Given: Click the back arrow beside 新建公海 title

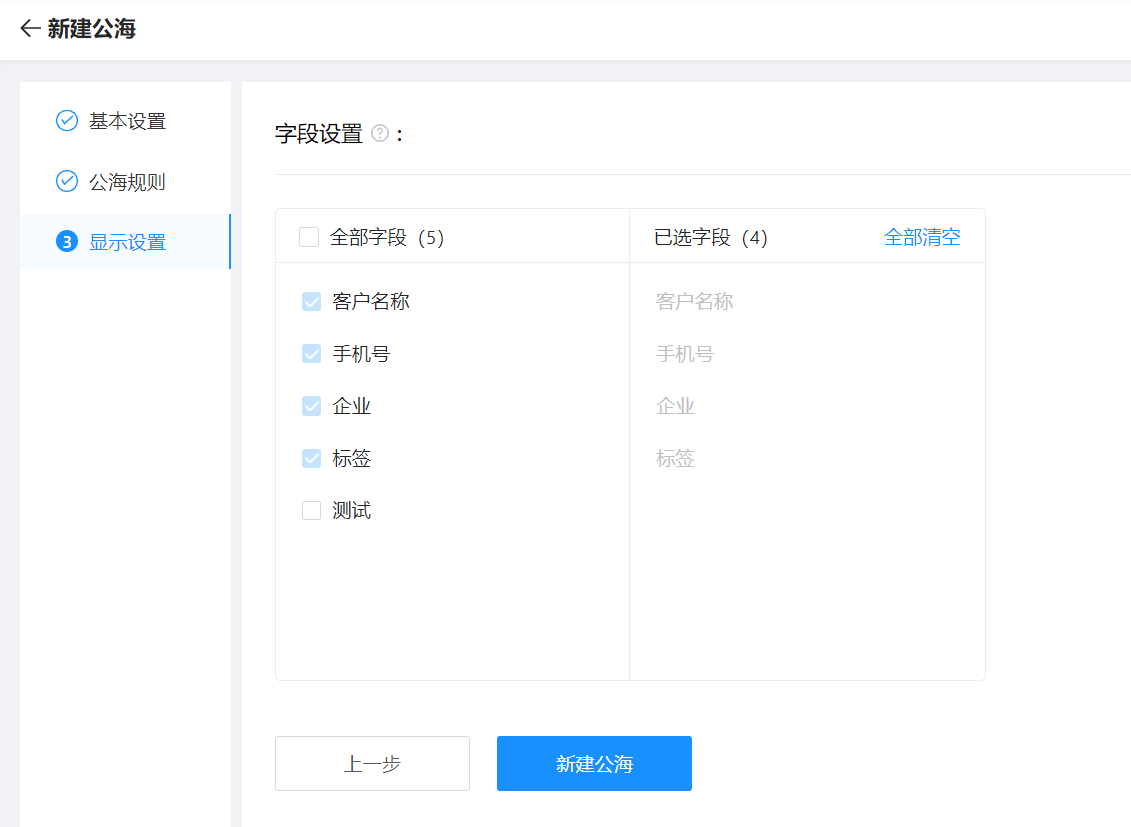Looking at the screenshot, I should [30, 29].
